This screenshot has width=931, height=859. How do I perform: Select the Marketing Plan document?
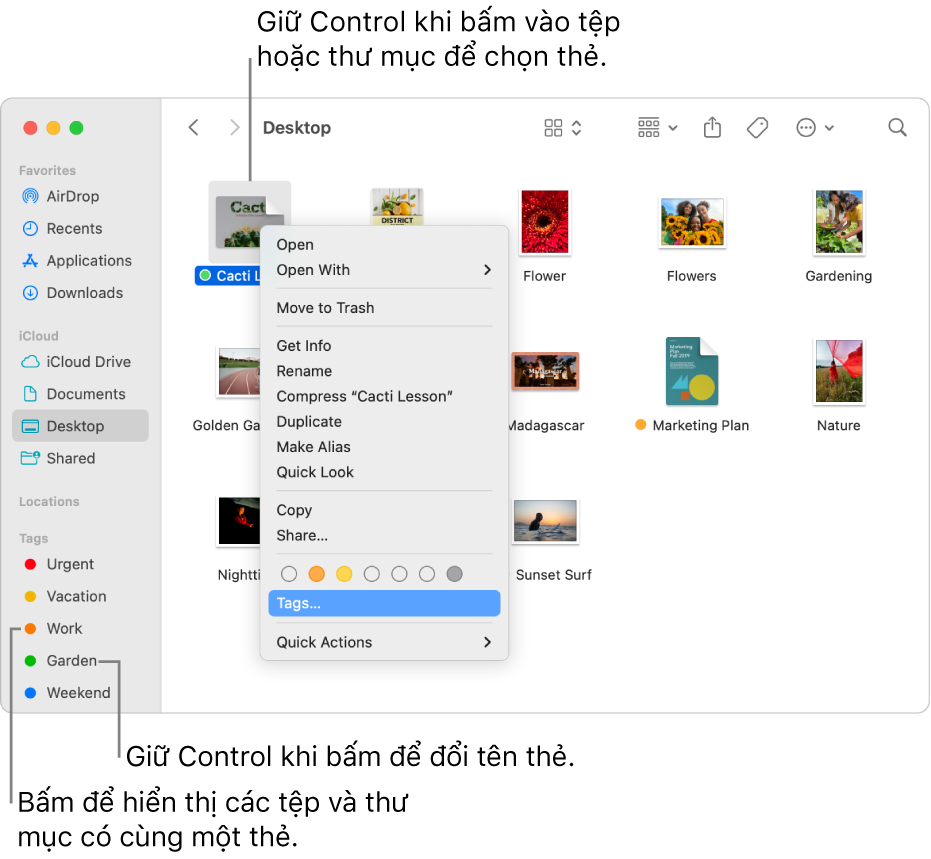(692, 372)
